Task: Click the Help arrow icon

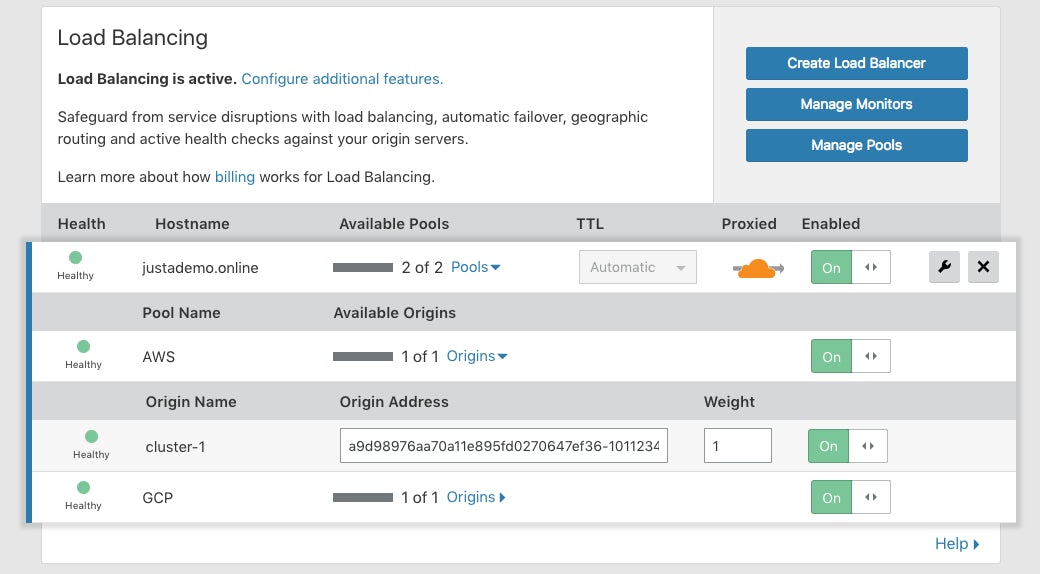Action: [975, 544]
